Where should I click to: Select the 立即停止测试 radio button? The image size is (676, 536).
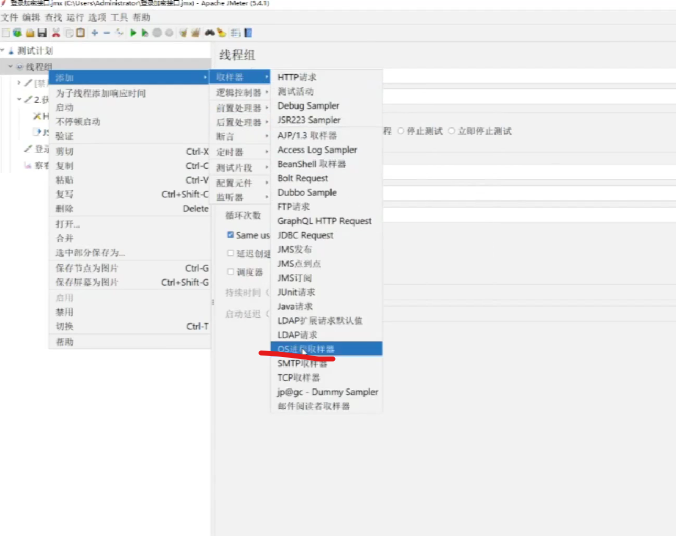tap(451, 131)
